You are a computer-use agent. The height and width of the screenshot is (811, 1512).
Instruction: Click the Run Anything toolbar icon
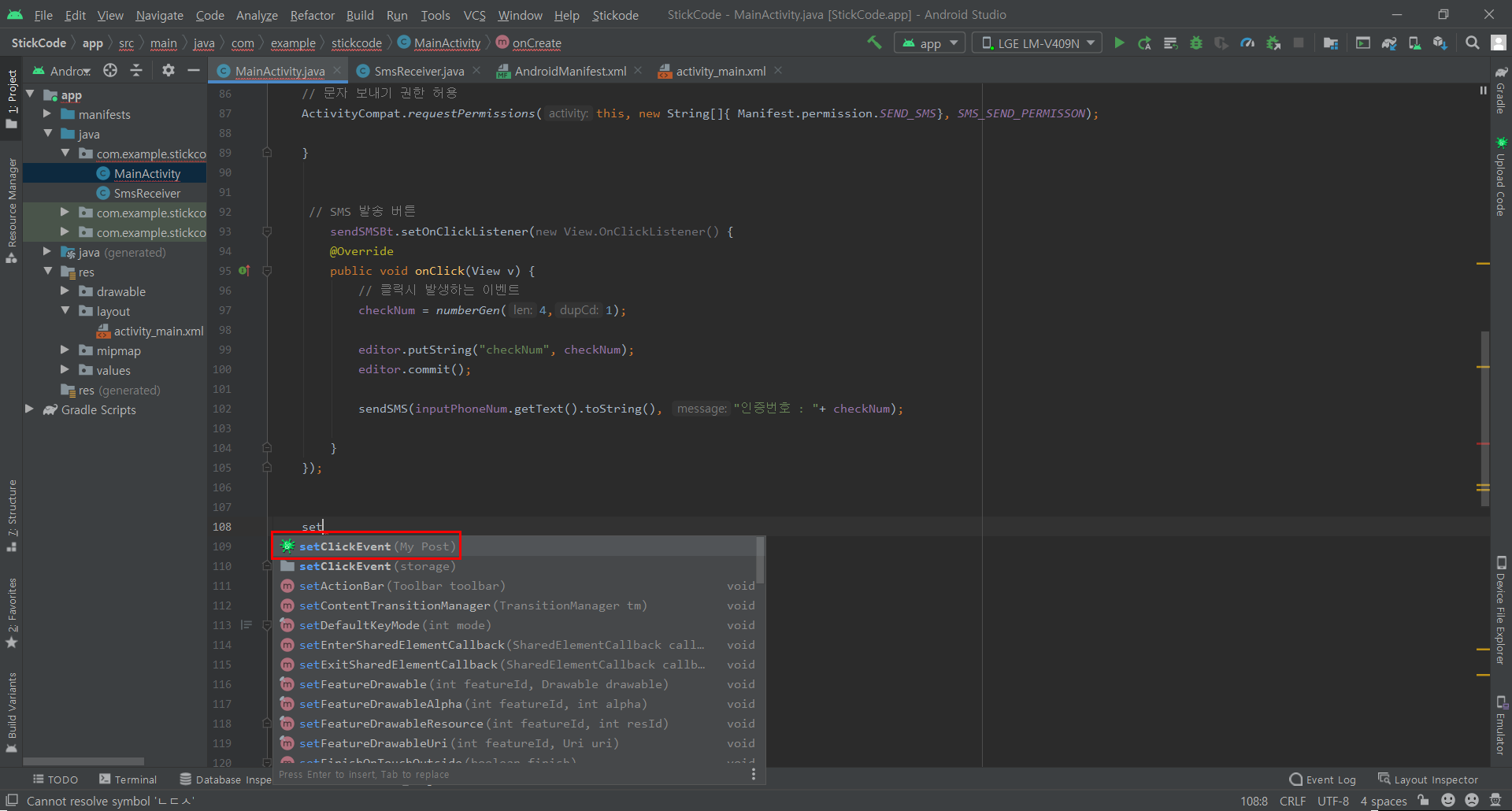1363,43
